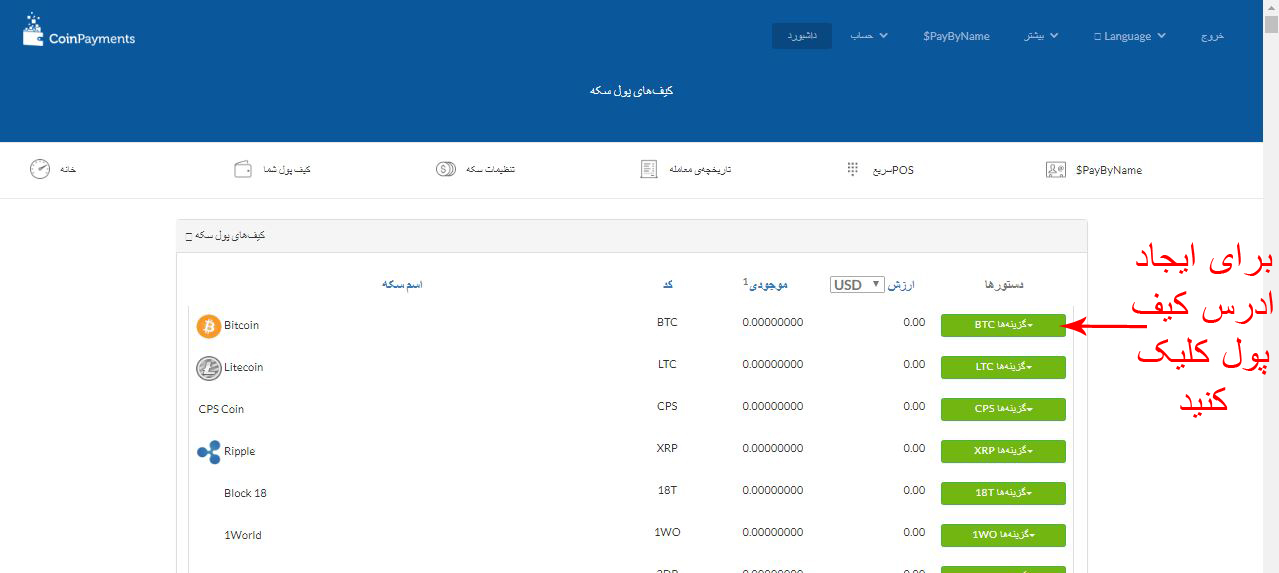
Task: Click خروج logout link
Action: 1212,36
